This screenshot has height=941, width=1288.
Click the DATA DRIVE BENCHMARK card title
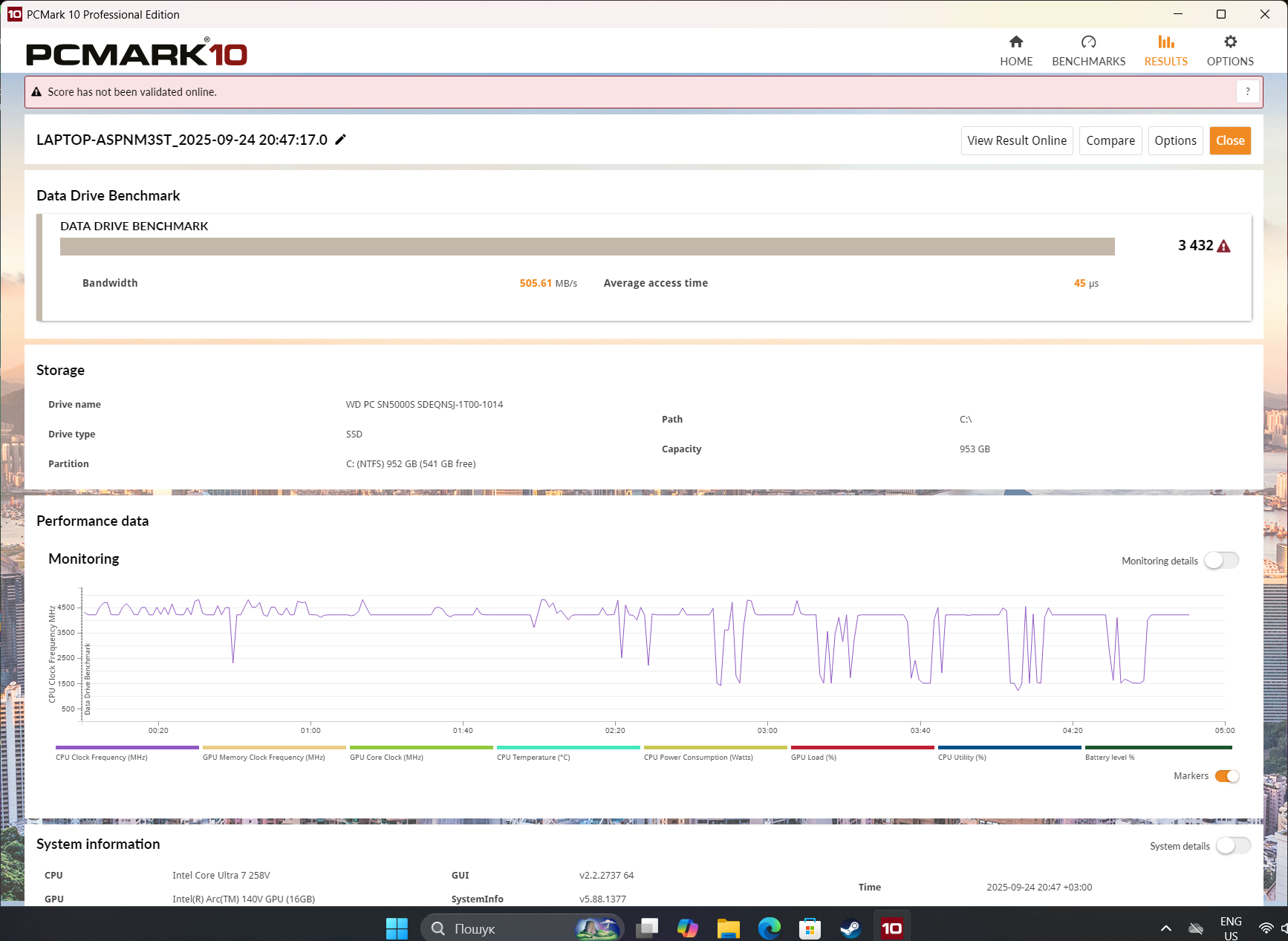point(134,226)
